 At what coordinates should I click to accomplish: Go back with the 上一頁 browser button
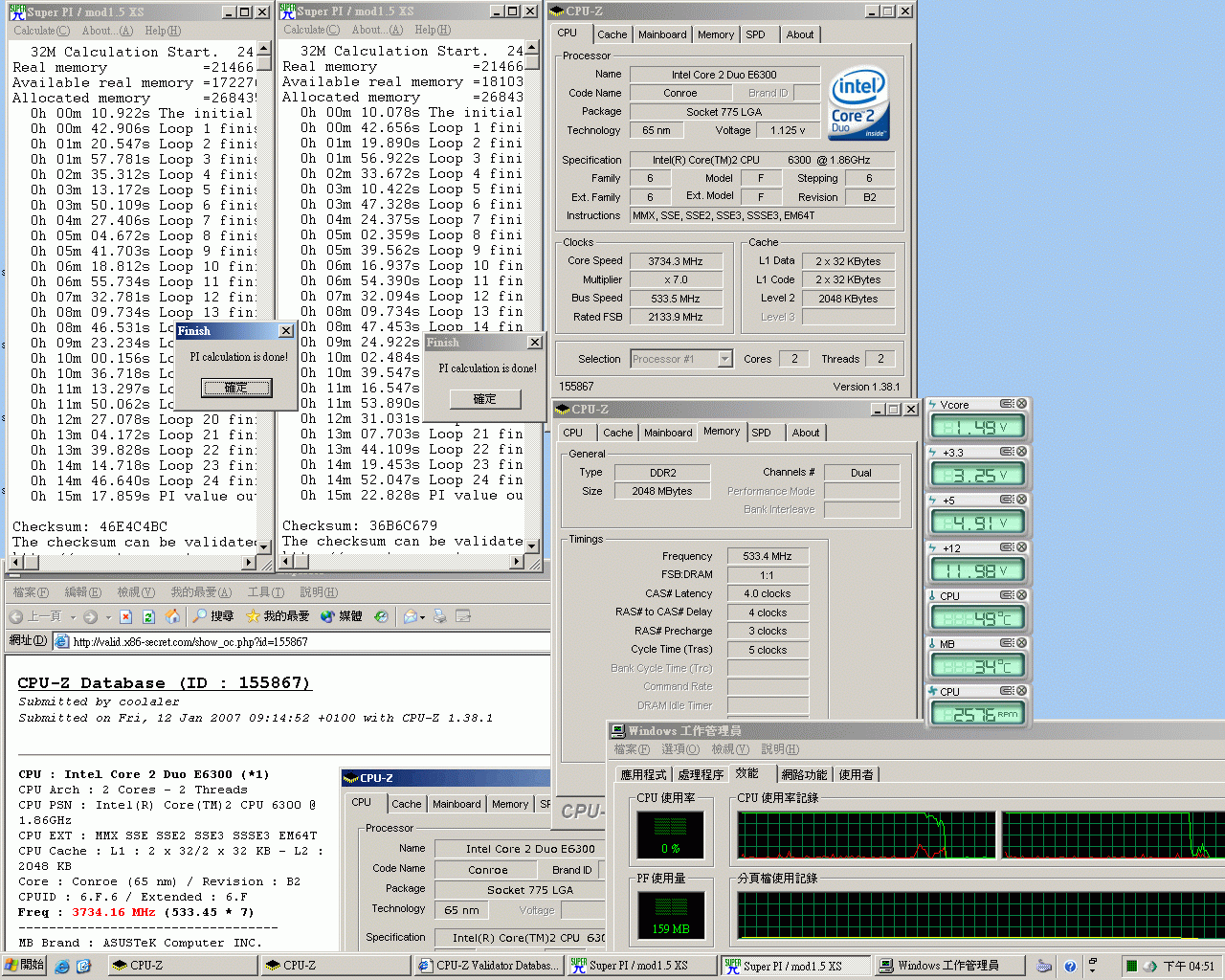tap(36, 616)
